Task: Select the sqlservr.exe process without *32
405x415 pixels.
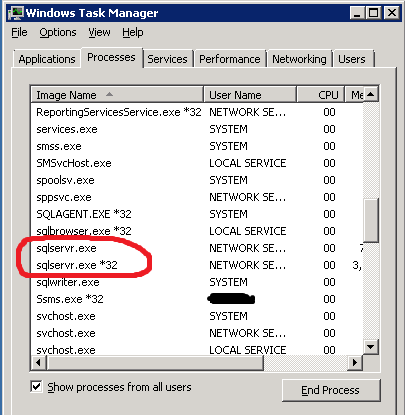Action: tap(197, 248)
